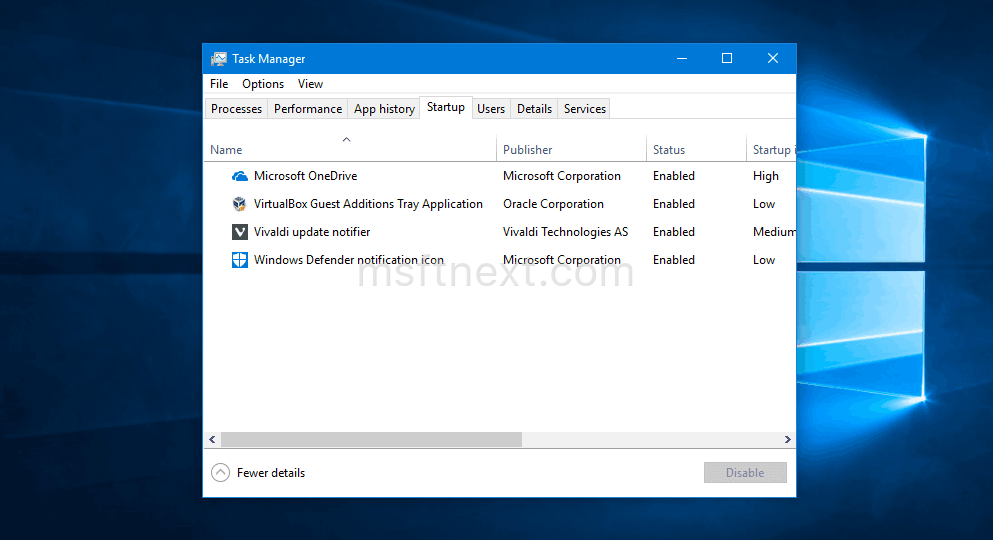The image size is (993, 540).
Task: Sort by Name column header
Action: (350, 149)
